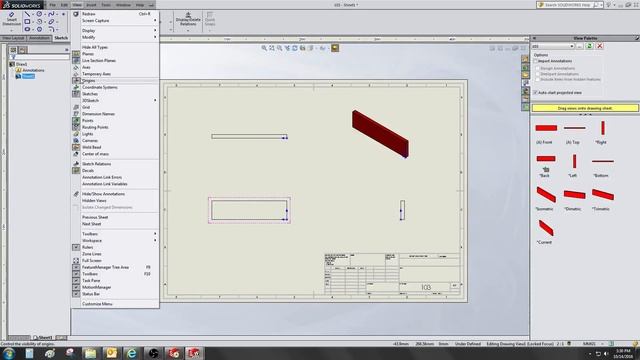Switch to the Annotation tab
640x360 pixels.
39,38
